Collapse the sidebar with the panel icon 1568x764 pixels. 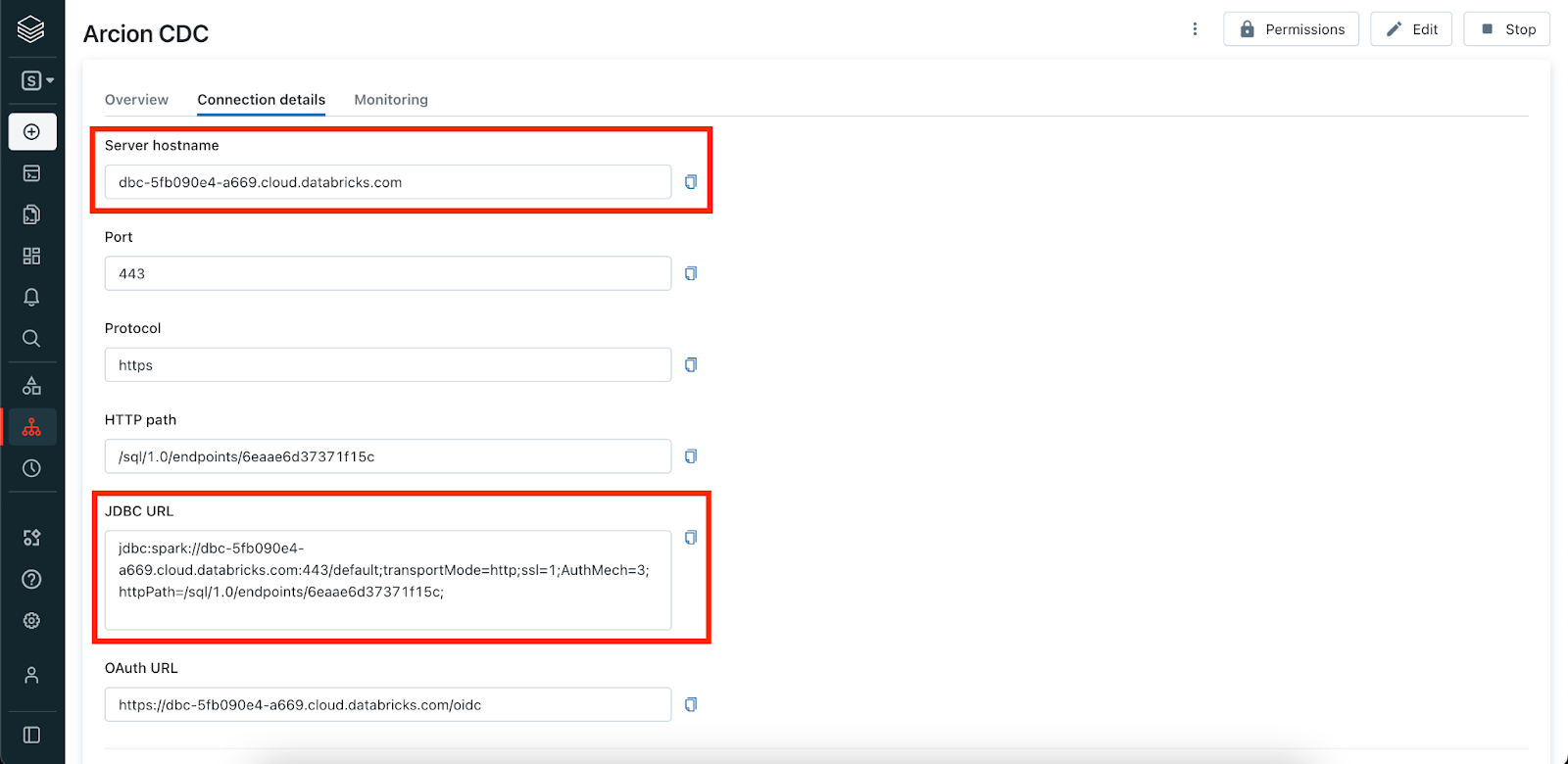(x=31, y=735)
